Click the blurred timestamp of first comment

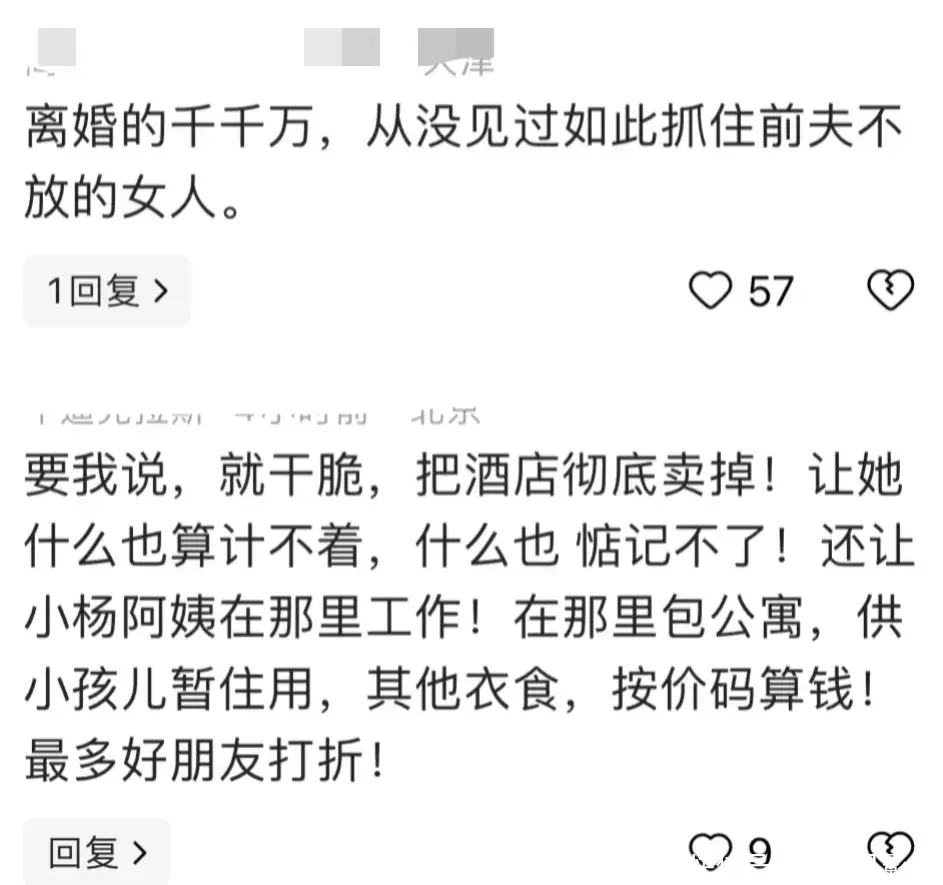pyautogui.click(x=341, y=48)
